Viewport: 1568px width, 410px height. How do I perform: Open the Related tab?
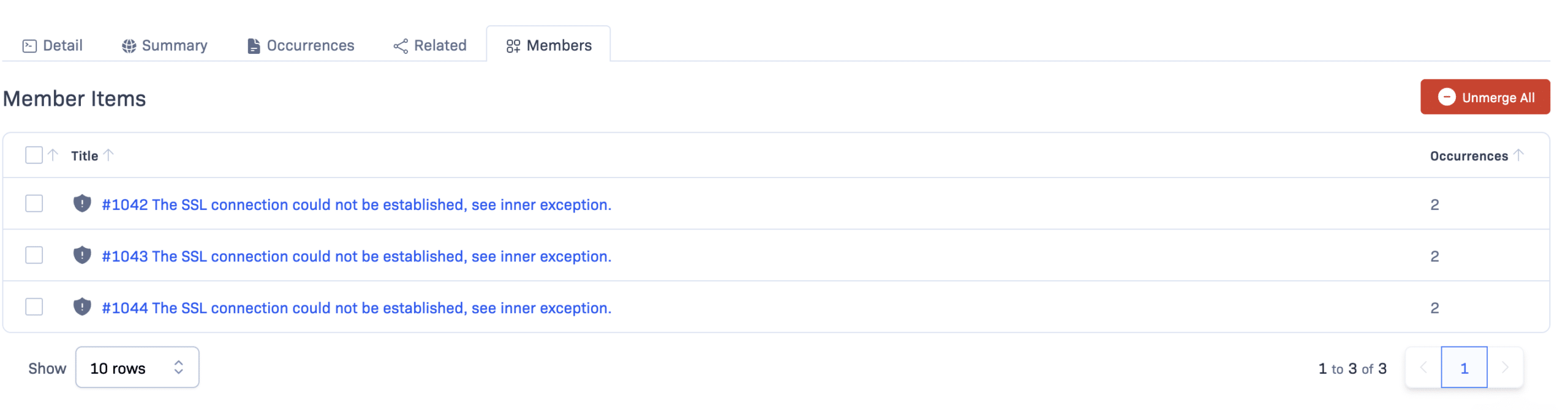coord(430,46)
